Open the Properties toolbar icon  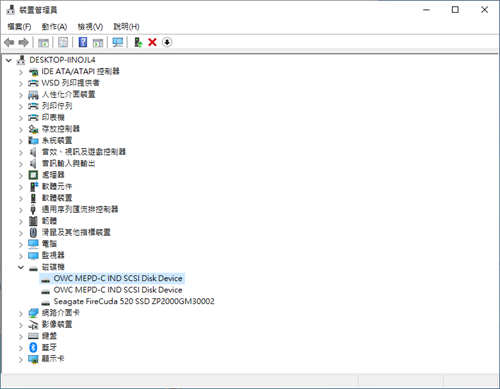pyautogui.click(x=63, y=42)
